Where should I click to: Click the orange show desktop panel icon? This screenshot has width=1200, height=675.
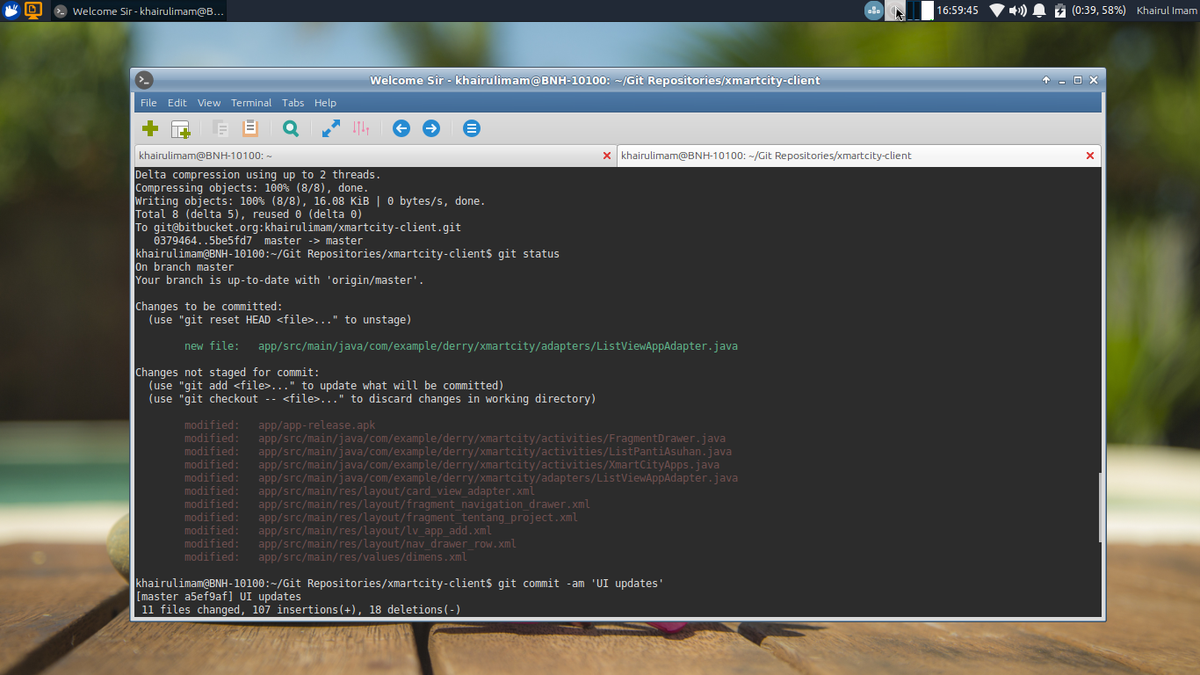point(33,10)
